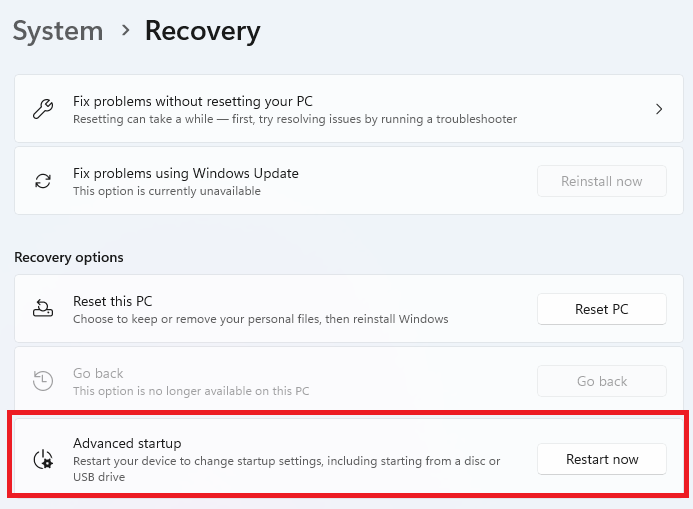
Task: Click the Reinstall now button
Action: pyautogui.click(x=602, y=181)
